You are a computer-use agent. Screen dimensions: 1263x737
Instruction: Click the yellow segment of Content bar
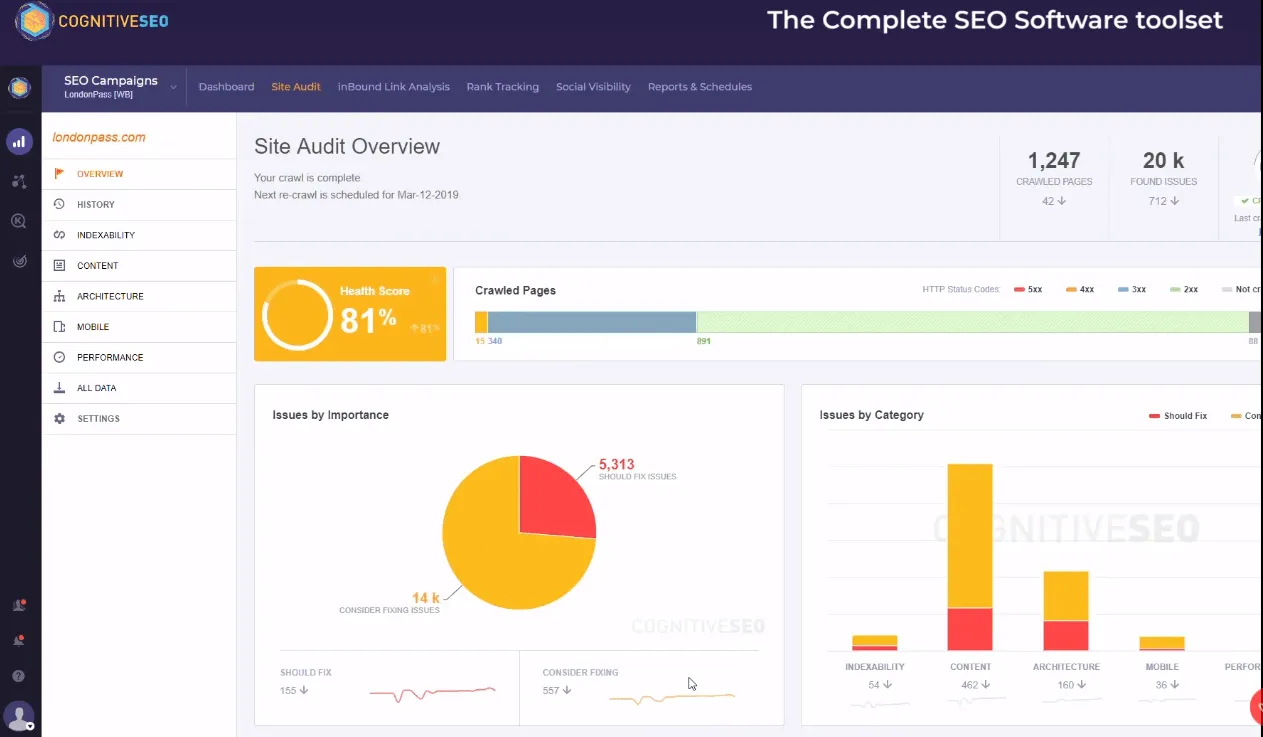click(x=970, y=535)
